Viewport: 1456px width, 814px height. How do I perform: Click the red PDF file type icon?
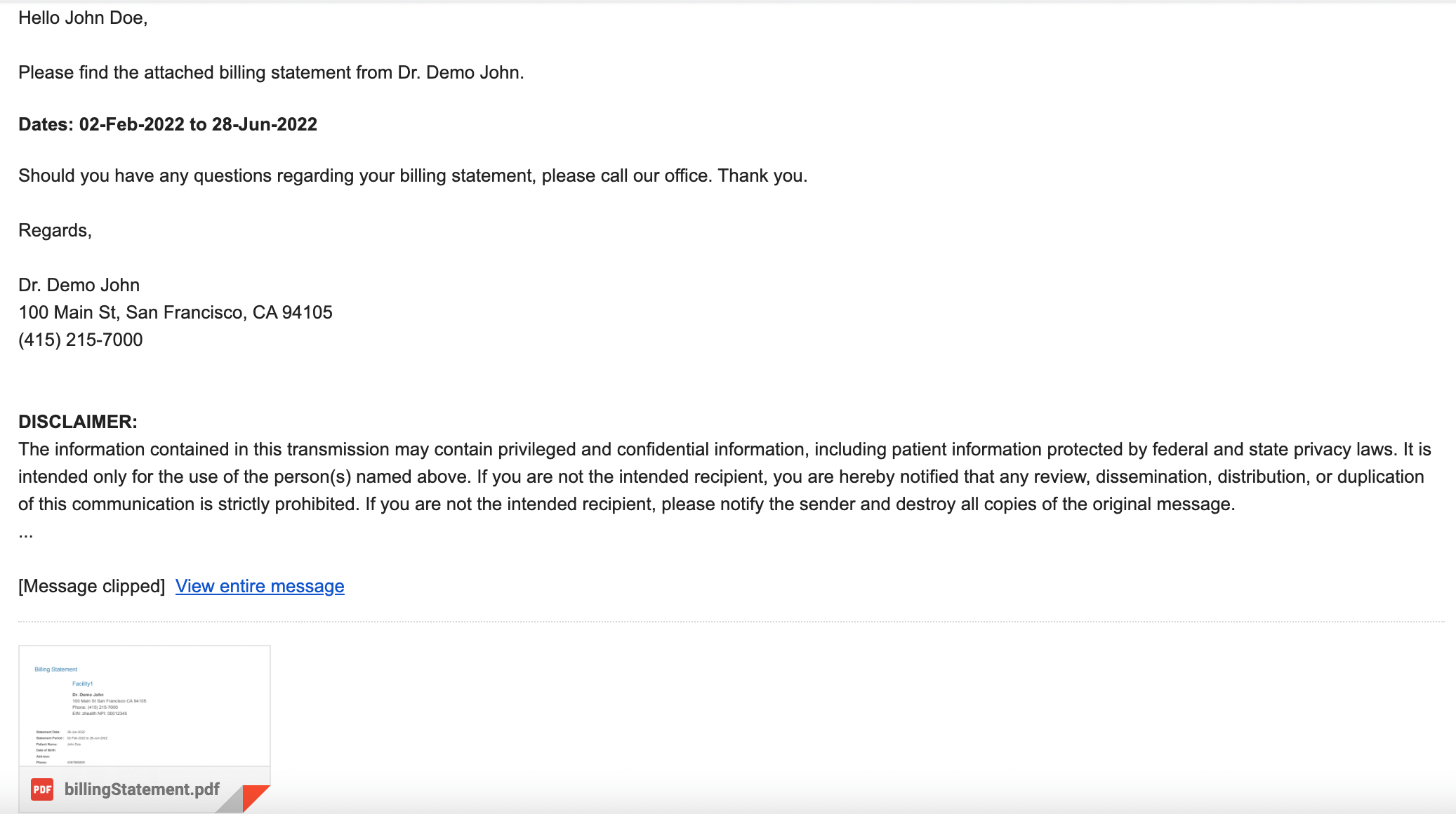coord(41,789)
